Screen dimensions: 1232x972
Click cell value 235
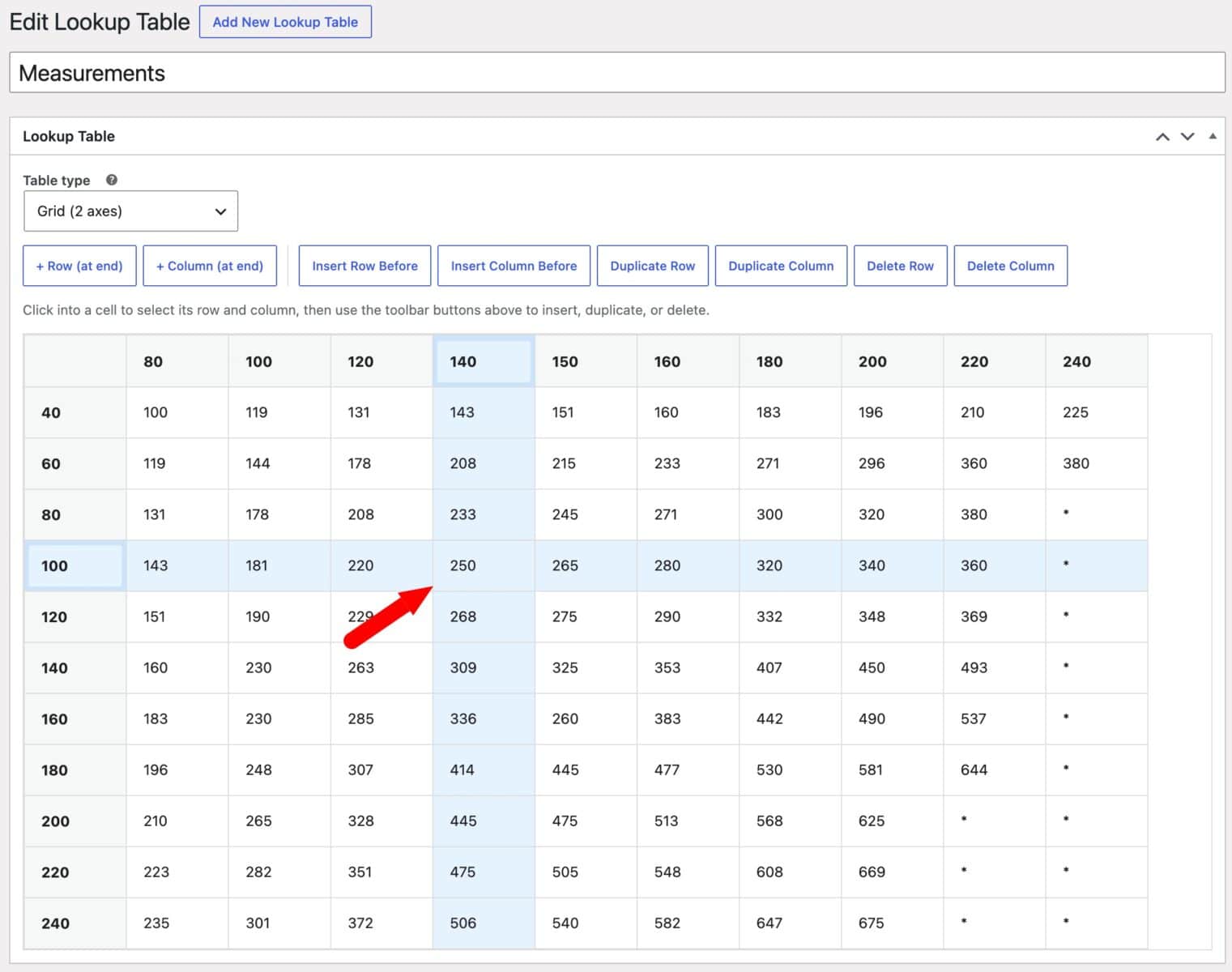tap(177, 923)
